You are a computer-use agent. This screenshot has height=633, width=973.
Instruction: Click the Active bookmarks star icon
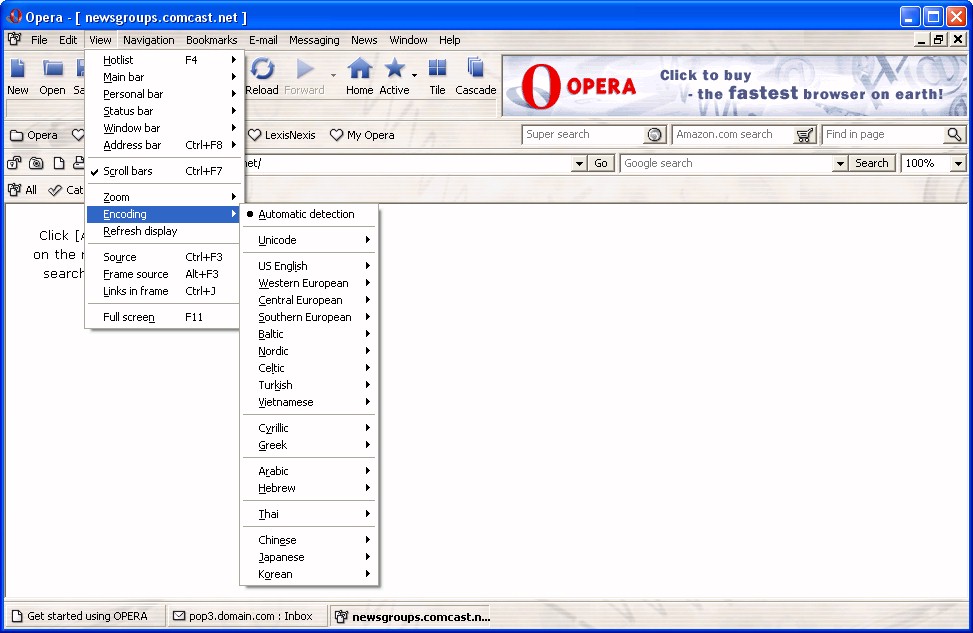(x=394, y=70)
